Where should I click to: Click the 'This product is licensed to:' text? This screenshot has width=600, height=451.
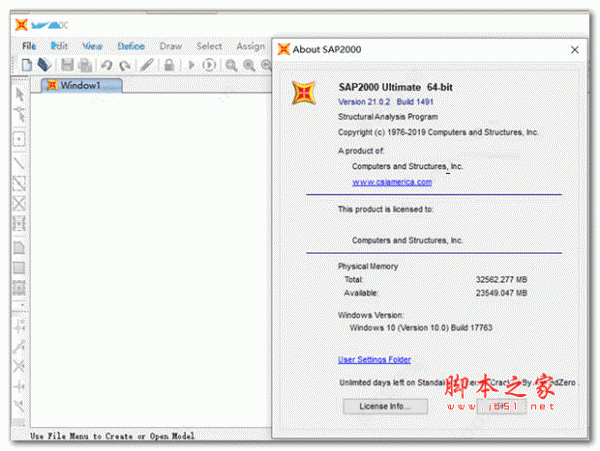point(385,209)
